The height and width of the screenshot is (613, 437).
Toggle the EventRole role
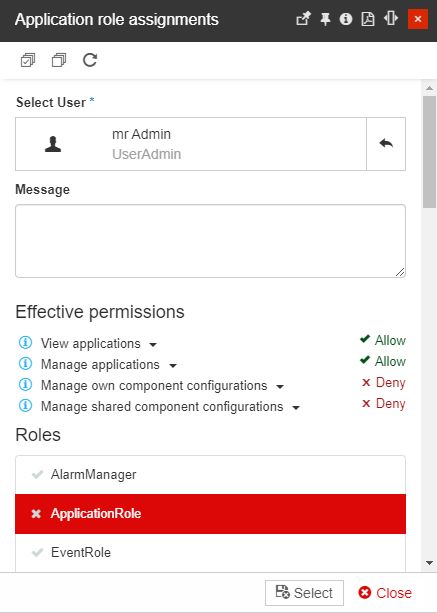pyautogui.click(x=210, y=552)
